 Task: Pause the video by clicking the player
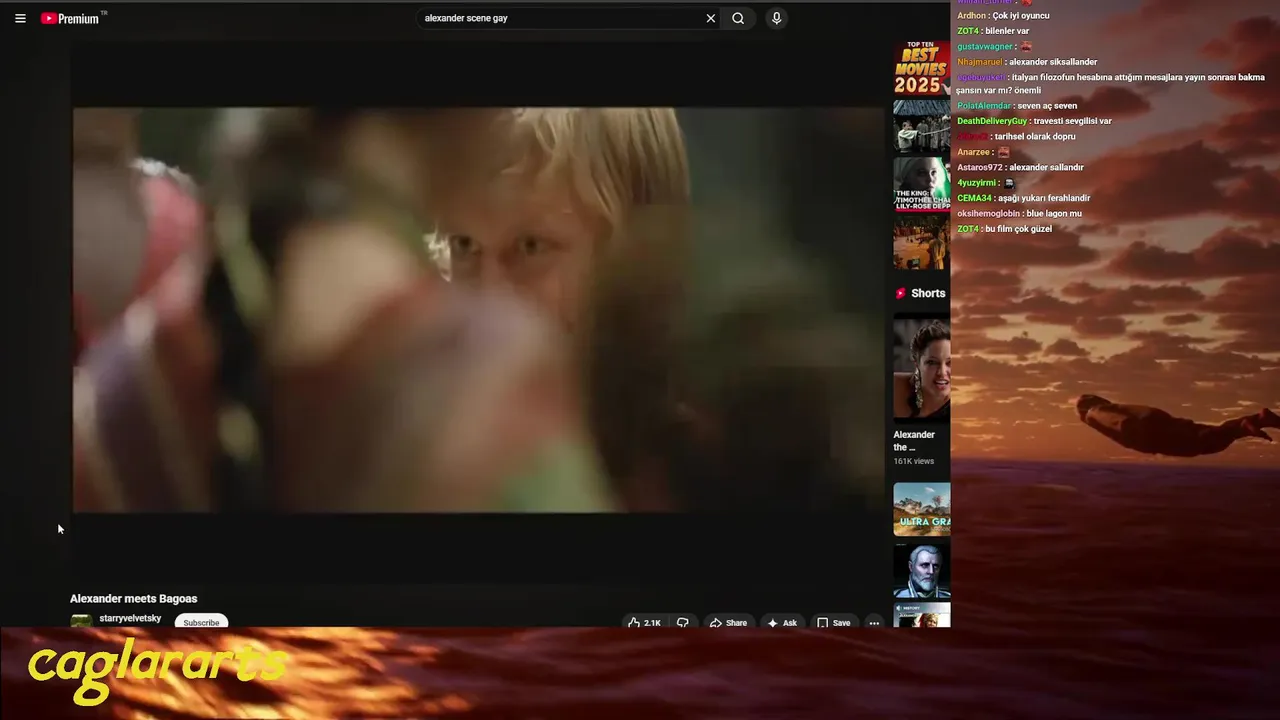[x=478, y=310]
